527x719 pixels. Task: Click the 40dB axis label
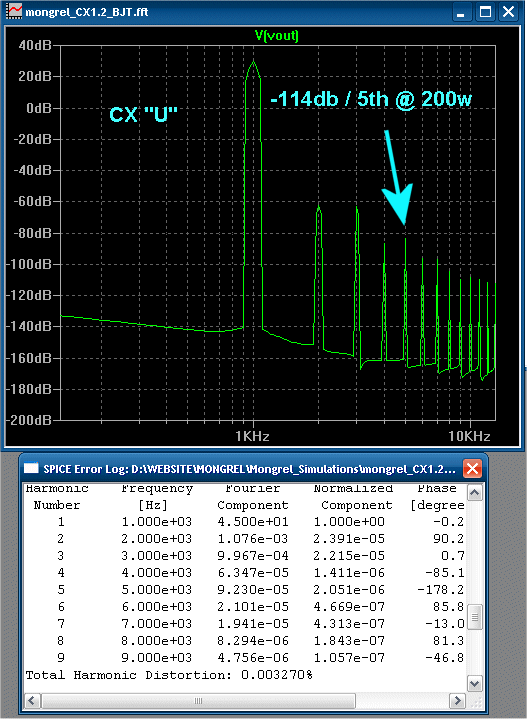click(x=35, y=45)
